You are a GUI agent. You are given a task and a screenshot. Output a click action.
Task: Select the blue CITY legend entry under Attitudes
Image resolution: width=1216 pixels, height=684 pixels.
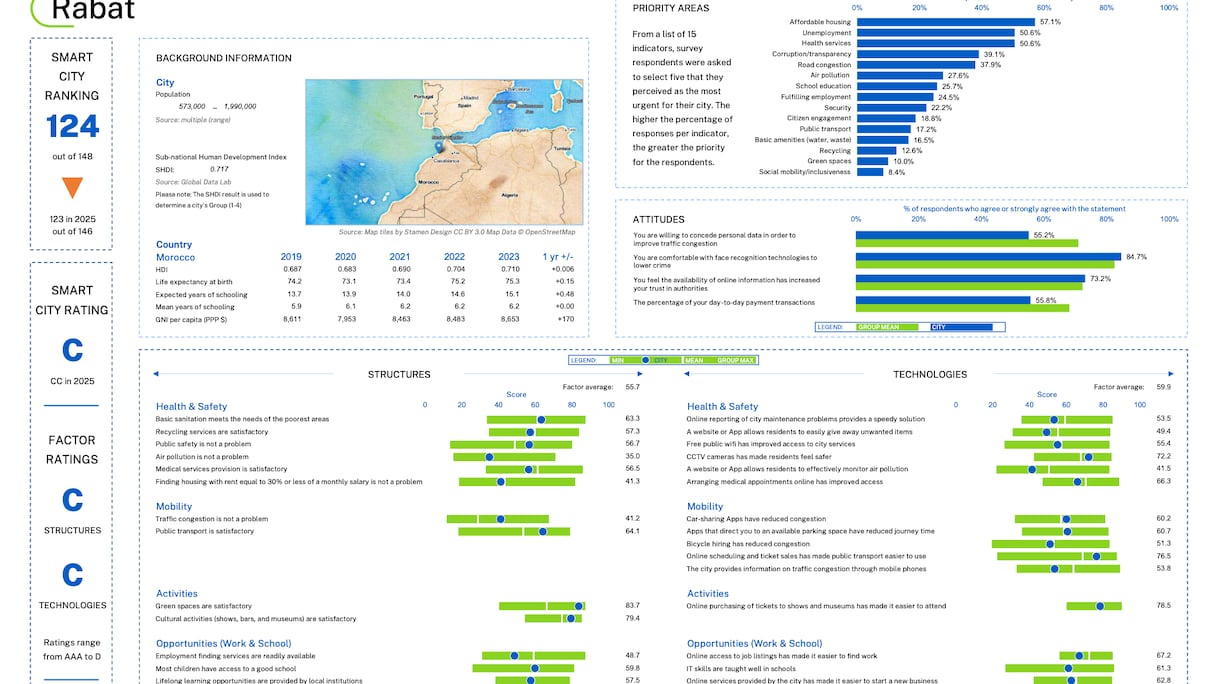pyautogui.click(x=960, y=327)
